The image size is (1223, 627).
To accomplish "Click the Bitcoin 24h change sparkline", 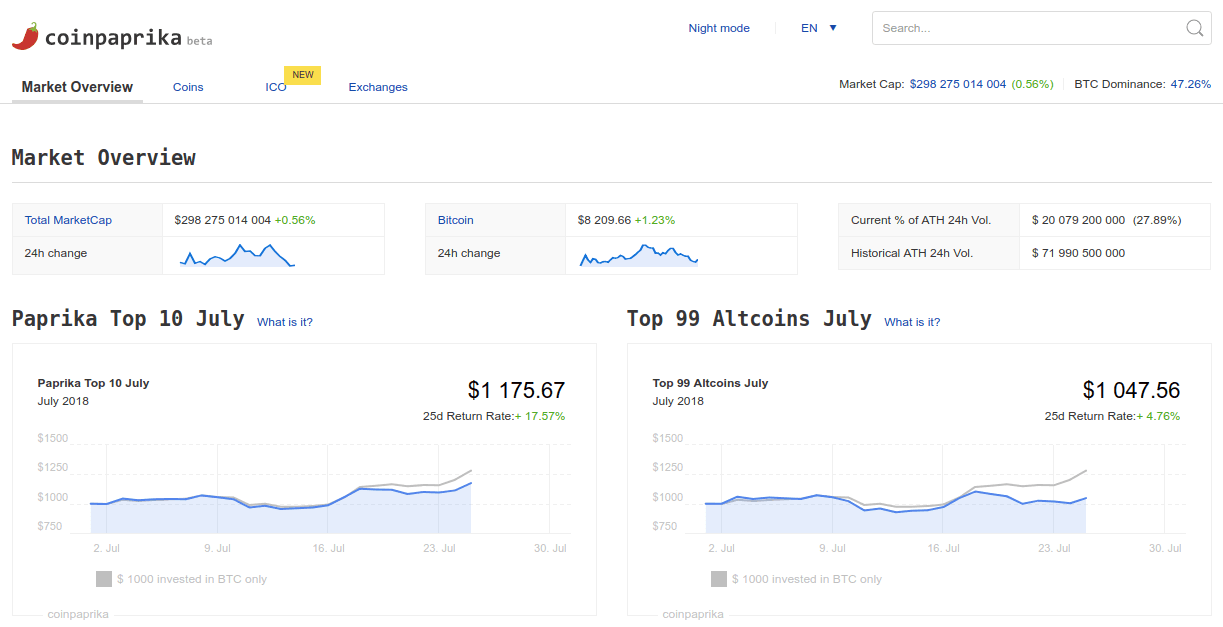I will point(639,256).
